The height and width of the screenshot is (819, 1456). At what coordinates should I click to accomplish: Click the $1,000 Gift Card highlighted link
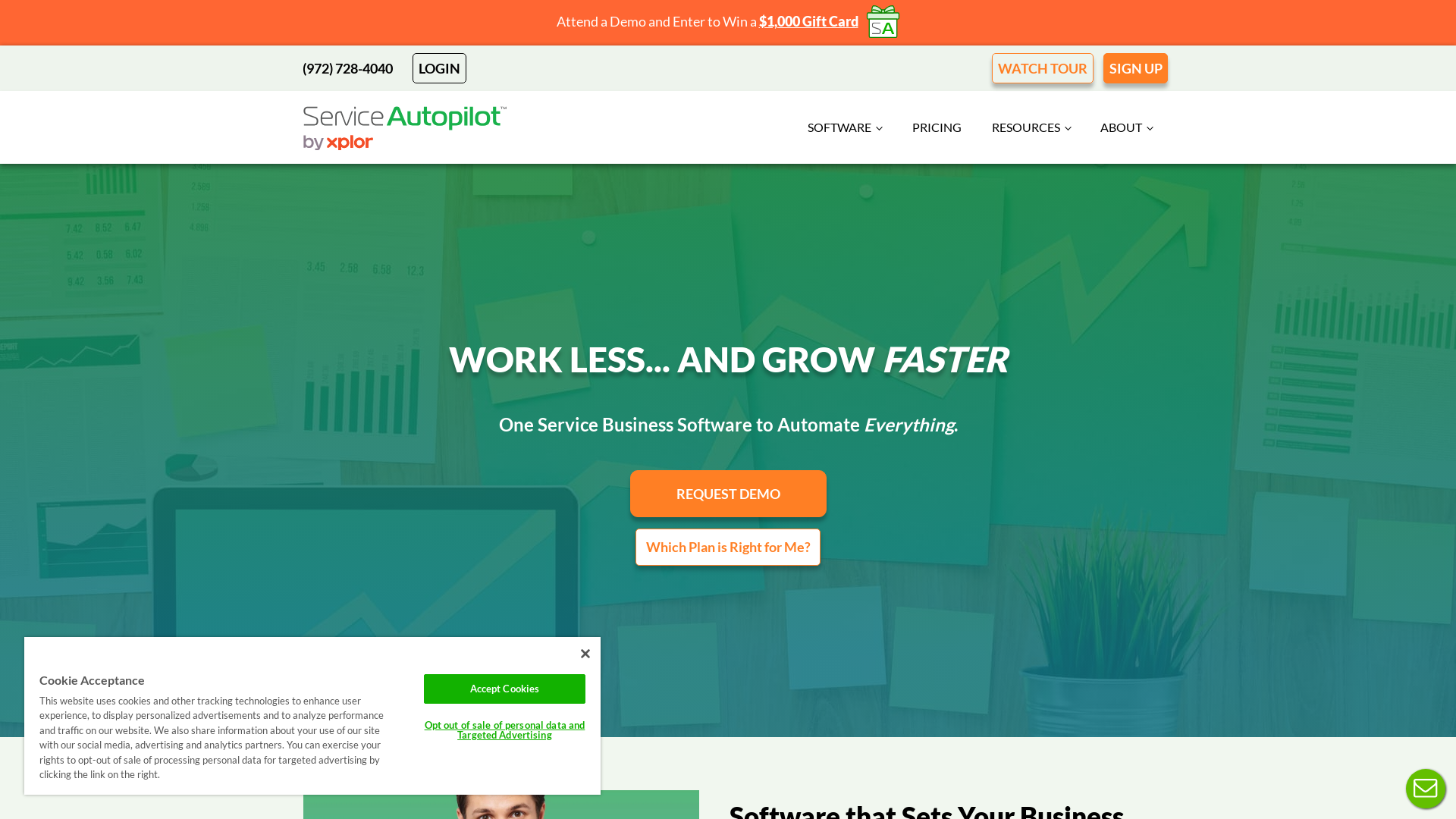click(x=808, y=21)
